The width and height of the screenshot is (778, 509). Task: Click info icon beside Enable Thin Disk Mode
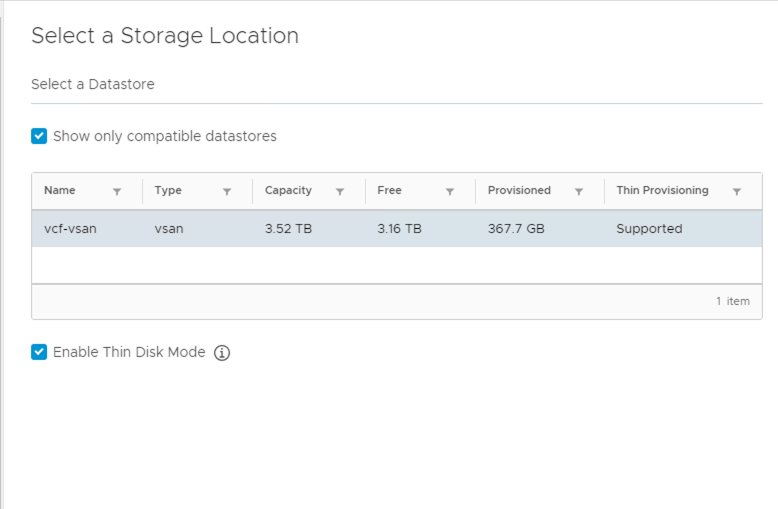(x=222, y=353)
